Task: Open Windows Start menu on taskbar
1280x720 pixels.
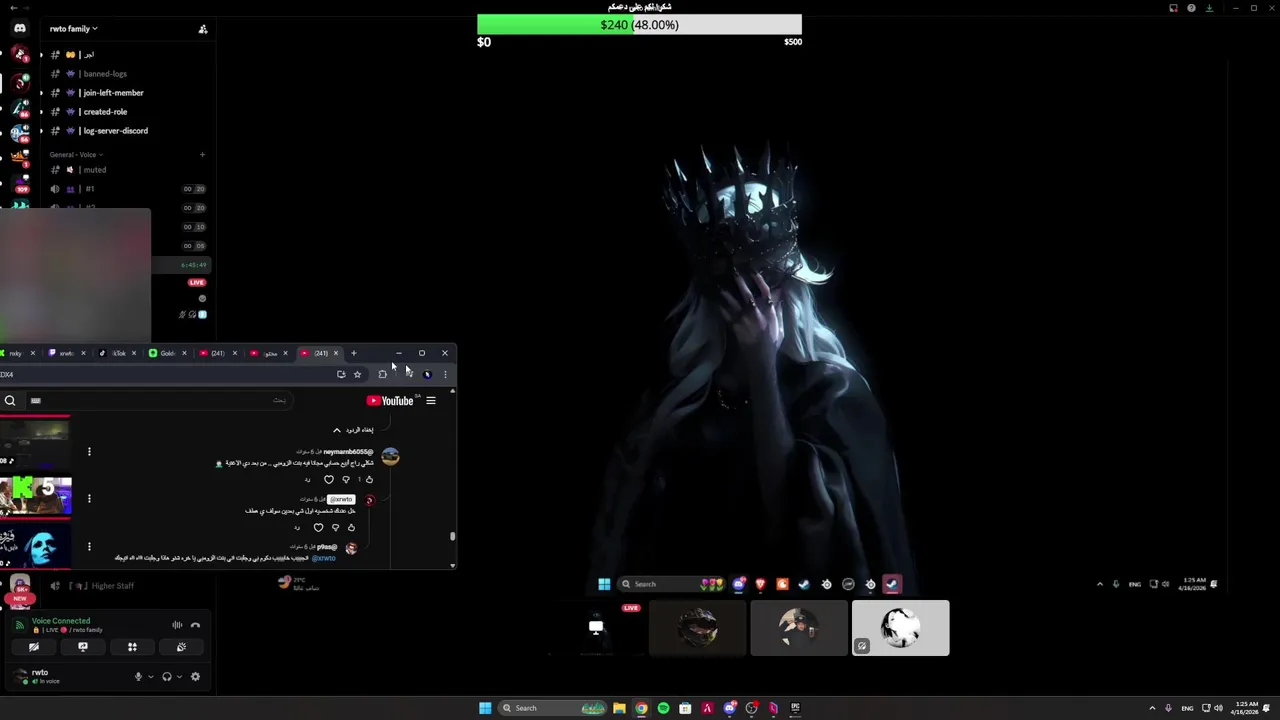Action: click(485, 708)
